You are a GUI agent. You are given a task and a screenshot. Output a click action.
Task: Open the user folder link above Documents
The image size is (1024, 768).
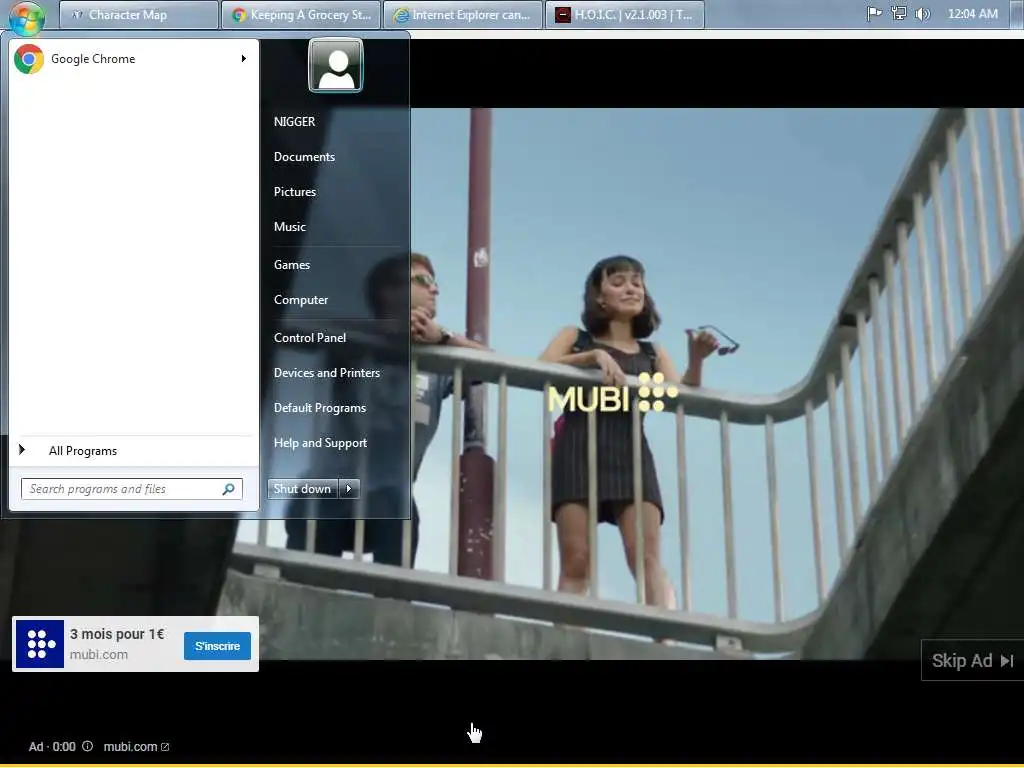[x=295, y=122]
